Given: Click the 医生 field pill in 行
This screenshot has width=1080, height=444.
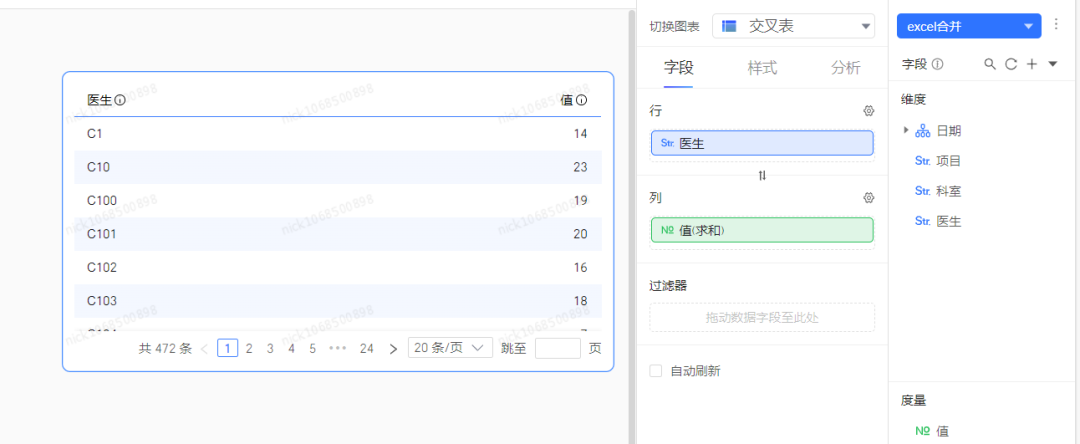Looking at the screenshot, I should (x=762, y=143).
